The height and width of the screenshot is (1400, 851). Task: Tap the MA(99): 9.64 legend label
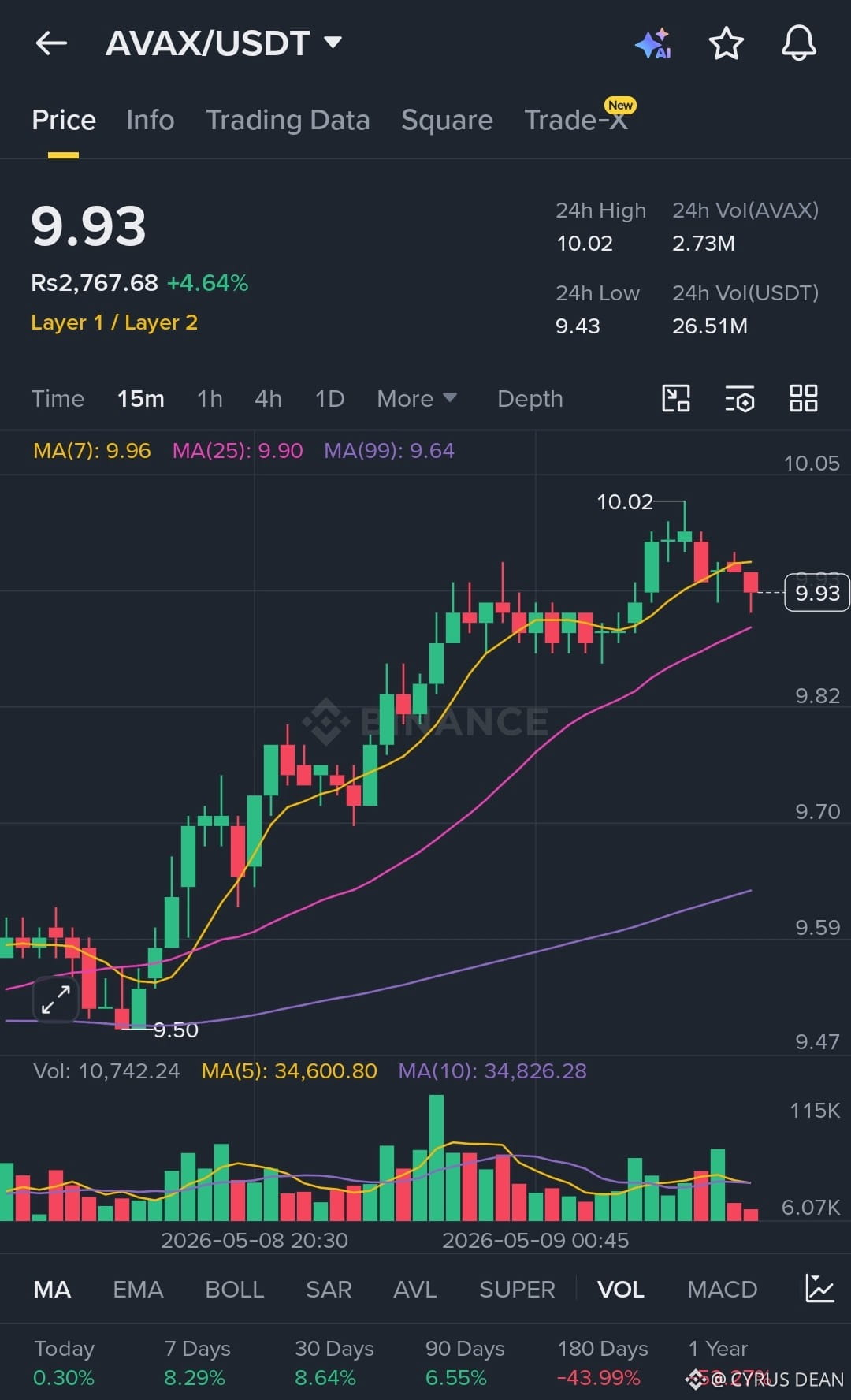coord(389,451)
